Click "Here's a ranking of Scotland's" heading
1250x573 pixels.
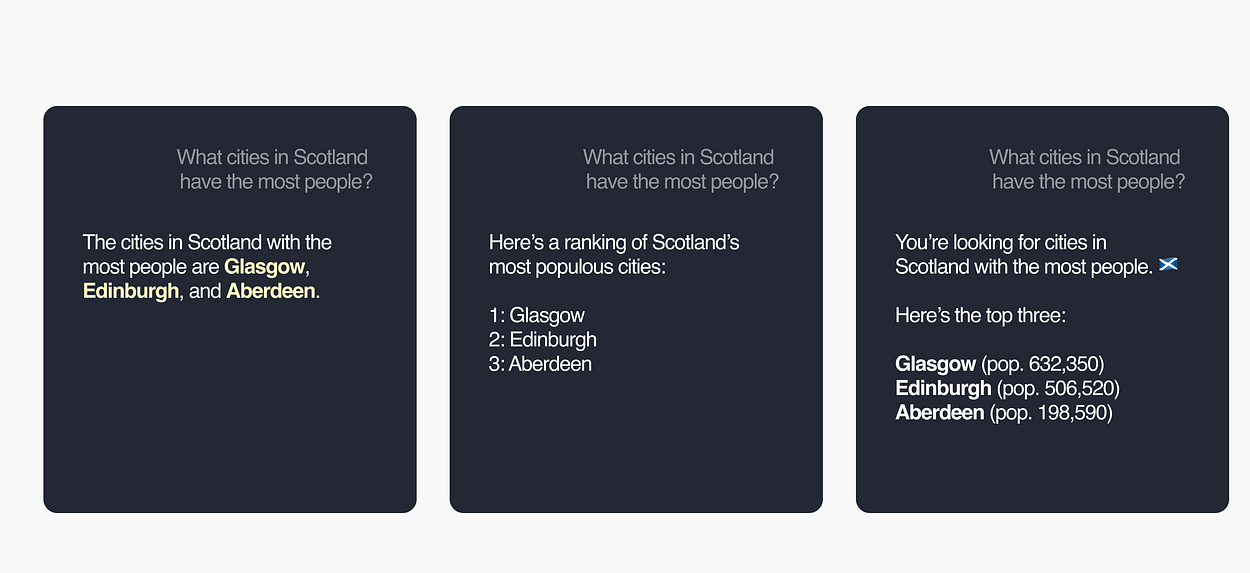pos(614,242)
